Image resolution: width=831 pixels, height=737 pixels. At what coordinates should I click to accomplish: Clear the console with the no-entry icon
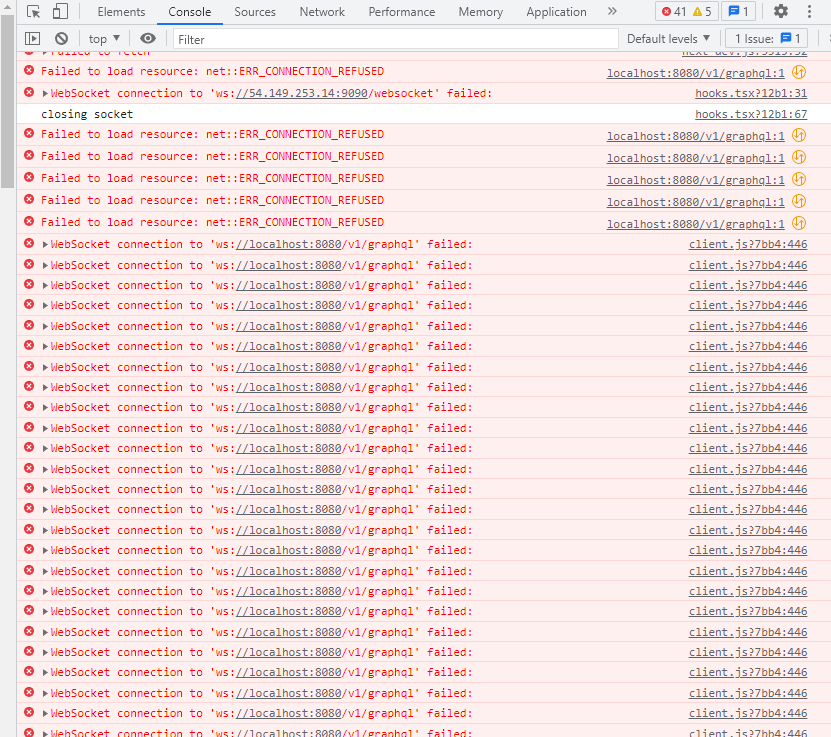coord(62,38)
